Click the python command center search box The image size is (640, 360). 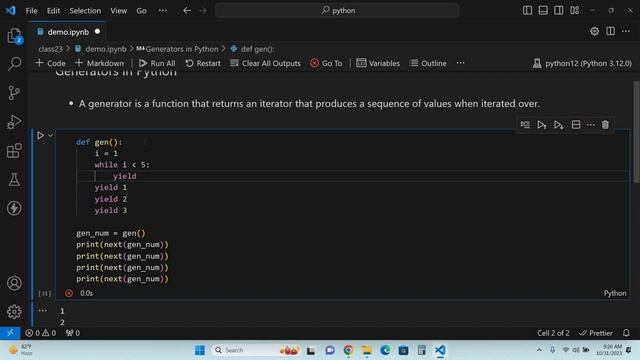pos(337,11)
